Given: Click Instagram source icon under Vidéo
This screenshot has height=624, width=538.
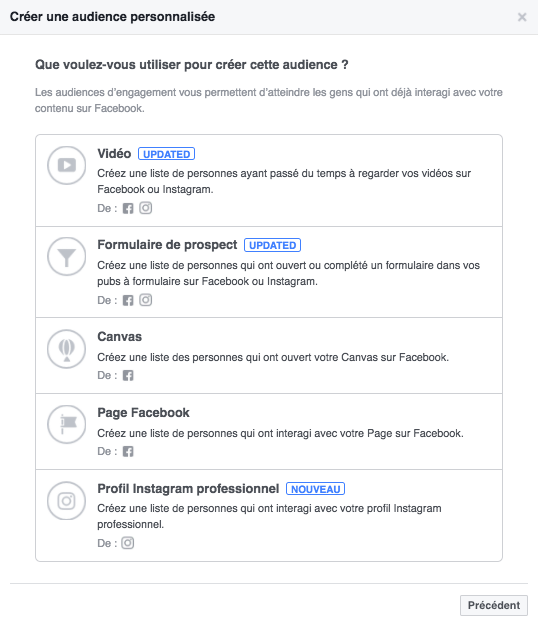Looking at the screenshot, I should click(146, 208).
